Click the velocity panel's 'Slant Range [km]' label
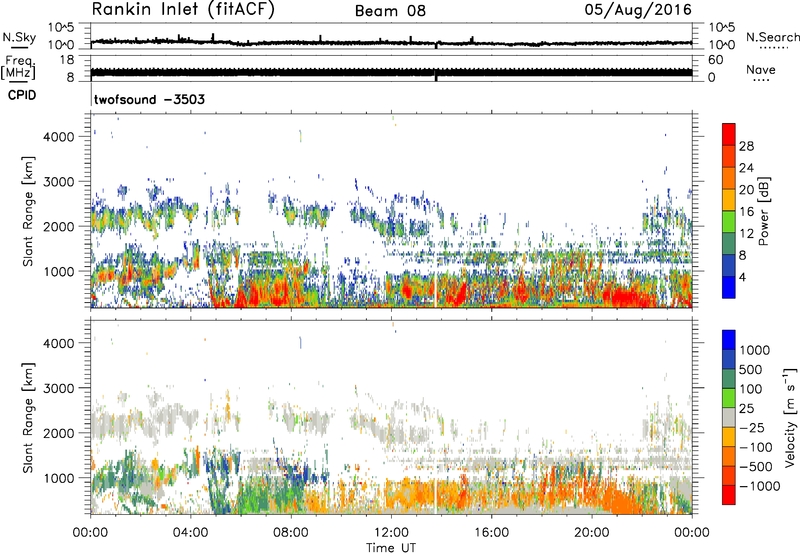 pyautogui.click(x=28, y=417)
